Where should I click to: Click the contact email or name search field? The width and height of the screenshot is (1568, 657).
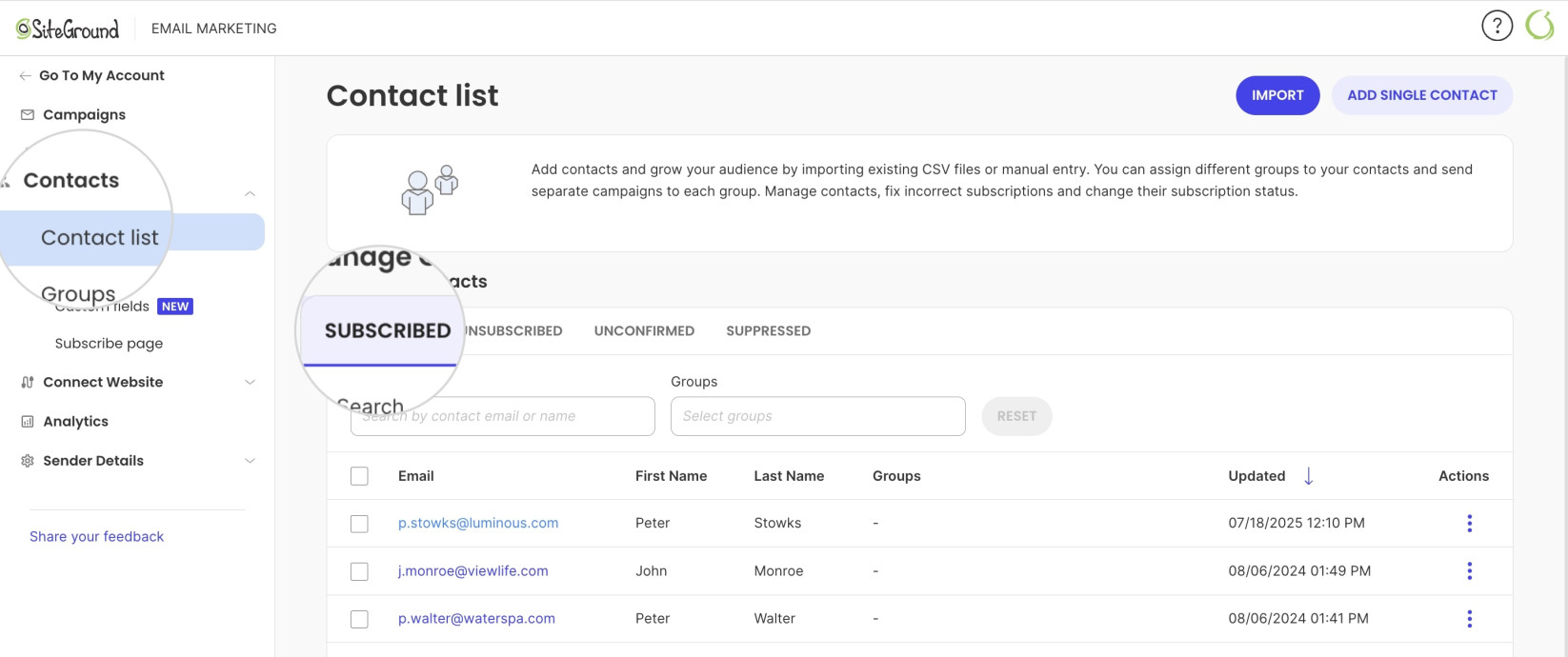(x=503, y=416)
